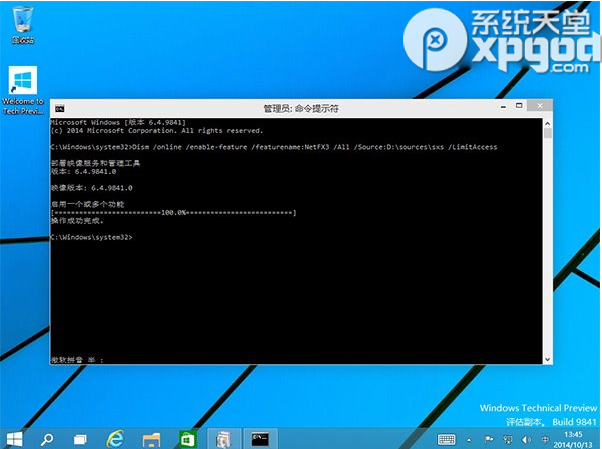Open the touch keyboard from the tray
602x449 pixels.
click(447, 439)
